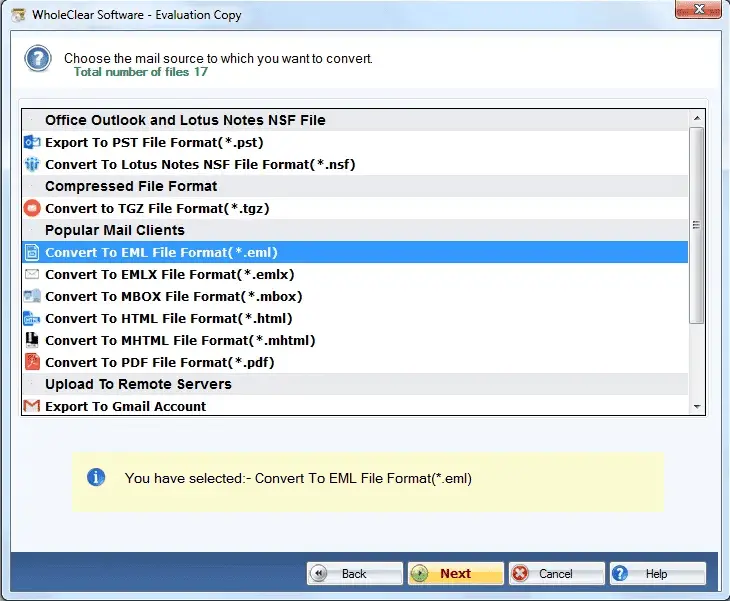
Task: Click the HTML file format icon
Action: 32,318
